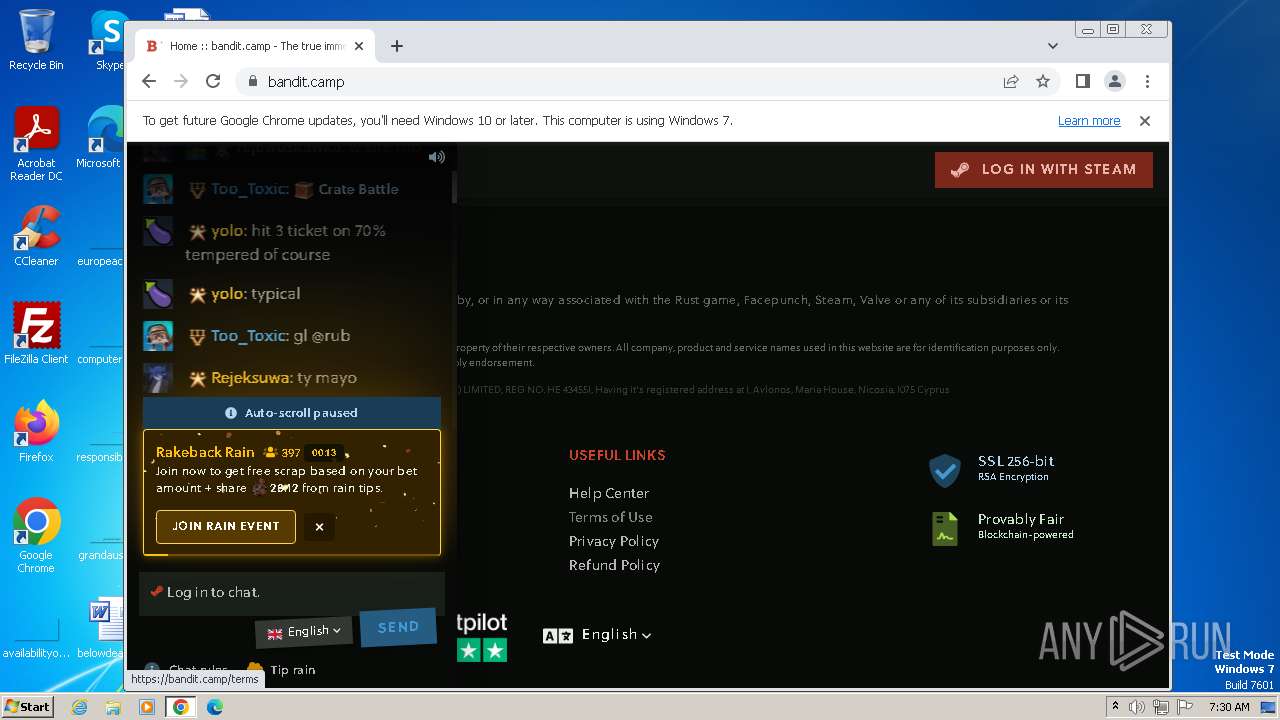1280x720 pixels.
Task: Open Windows Explorer from the taskbar
Action: click(113, 707)
